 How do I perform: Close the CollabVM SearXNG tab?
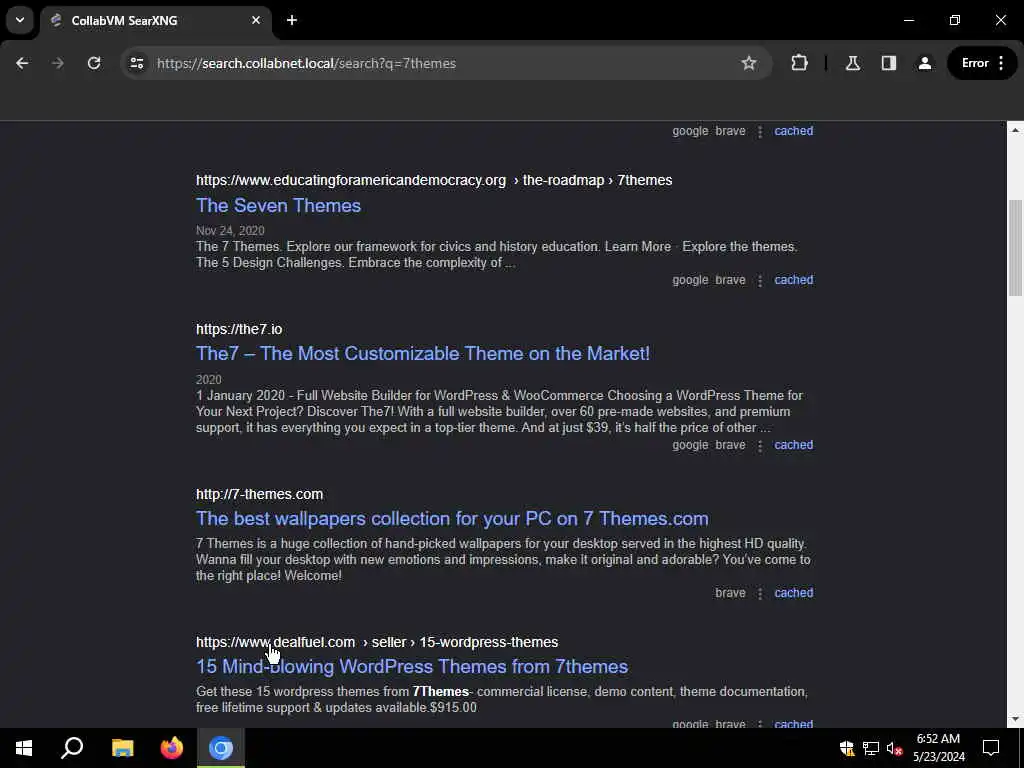(x=256, y=20)
